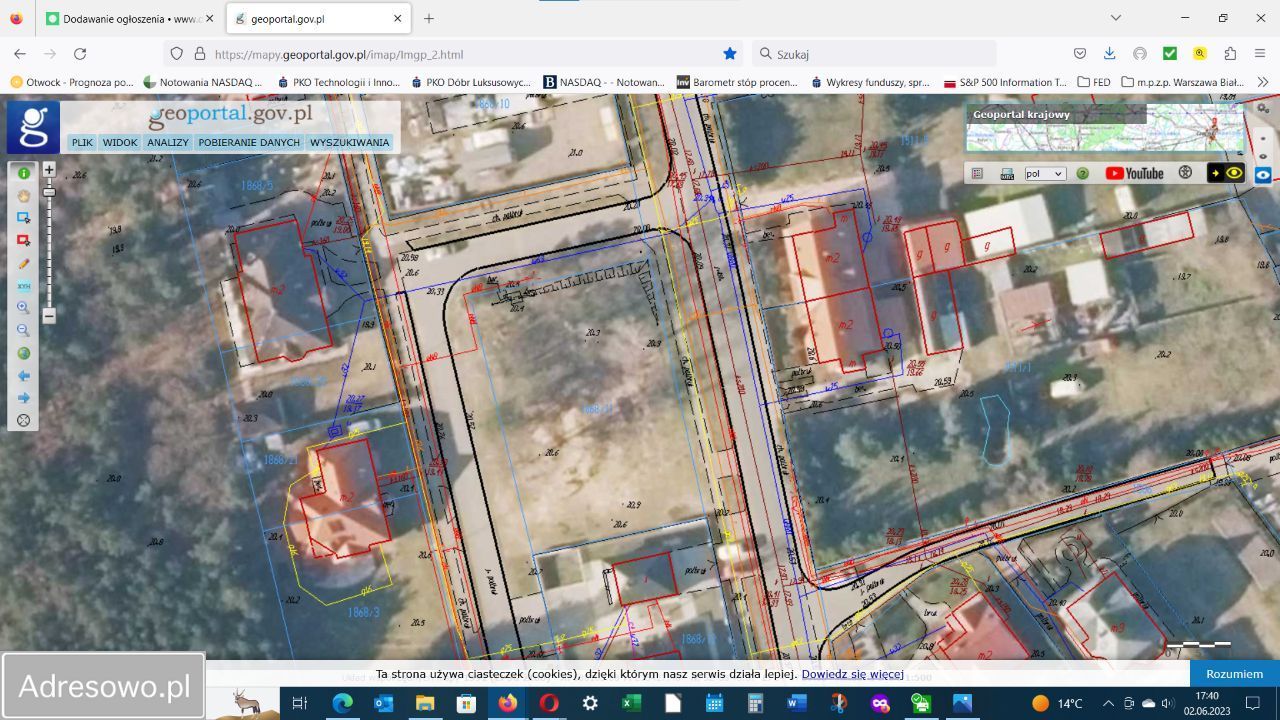Show full map extent with globe icon
Viewport: 1280px width, 720px height.
[23, 353]
